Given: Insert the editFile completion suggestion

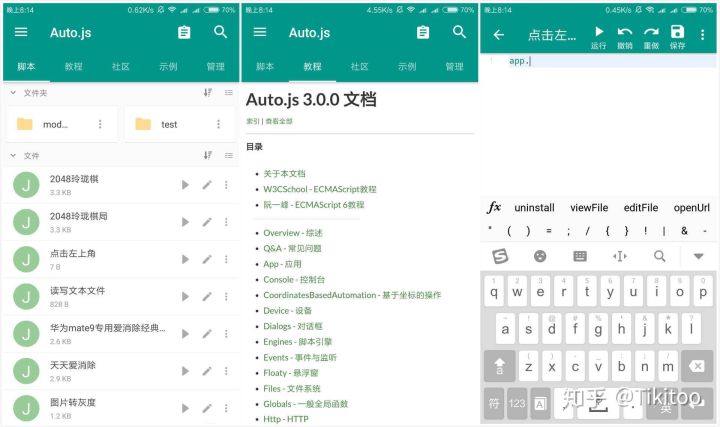Looking at the screenshot, I should 641,208.
